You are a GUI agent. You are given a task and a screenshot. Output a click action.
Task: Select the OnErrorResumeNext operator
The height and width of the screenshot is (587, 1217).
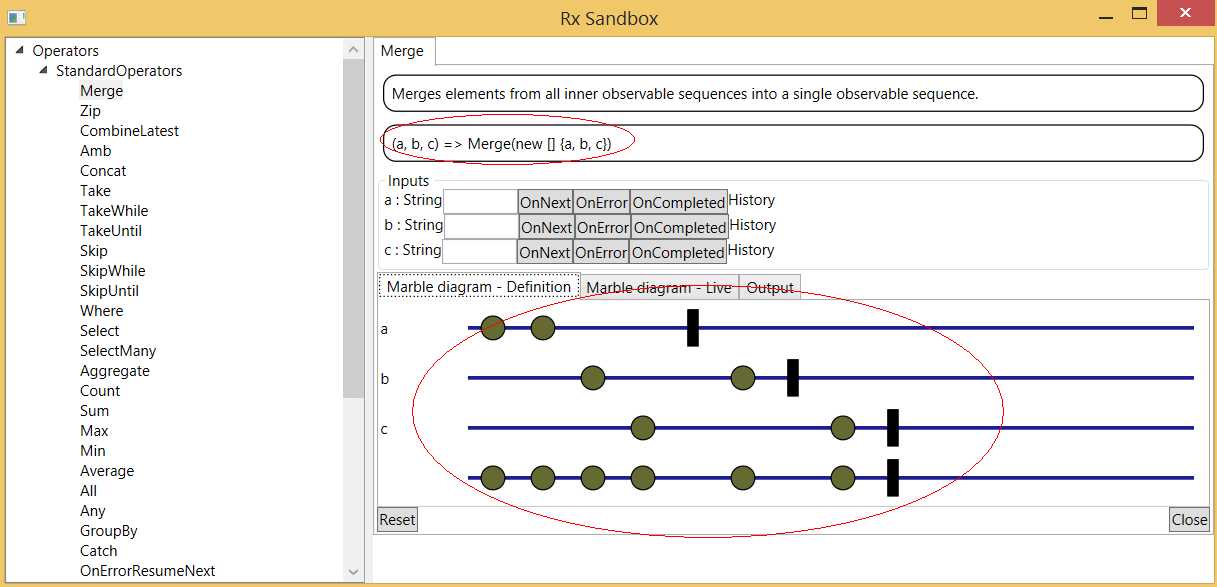point(148,571)
